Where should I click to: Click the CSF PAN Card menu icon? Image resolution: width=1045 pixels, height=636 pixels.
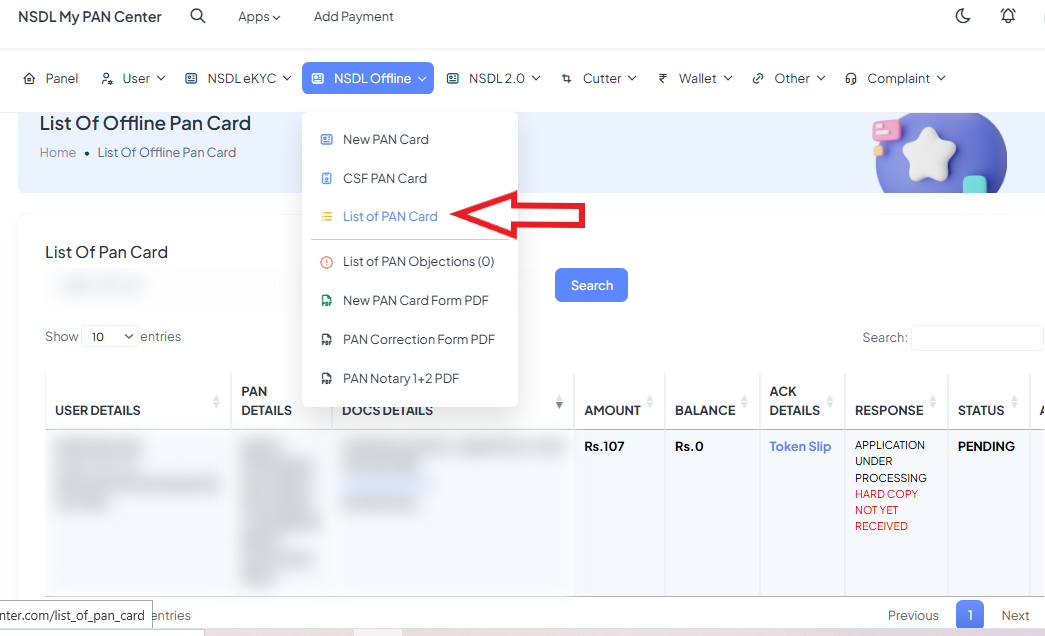pyautogui.click(x=327, y=178)
